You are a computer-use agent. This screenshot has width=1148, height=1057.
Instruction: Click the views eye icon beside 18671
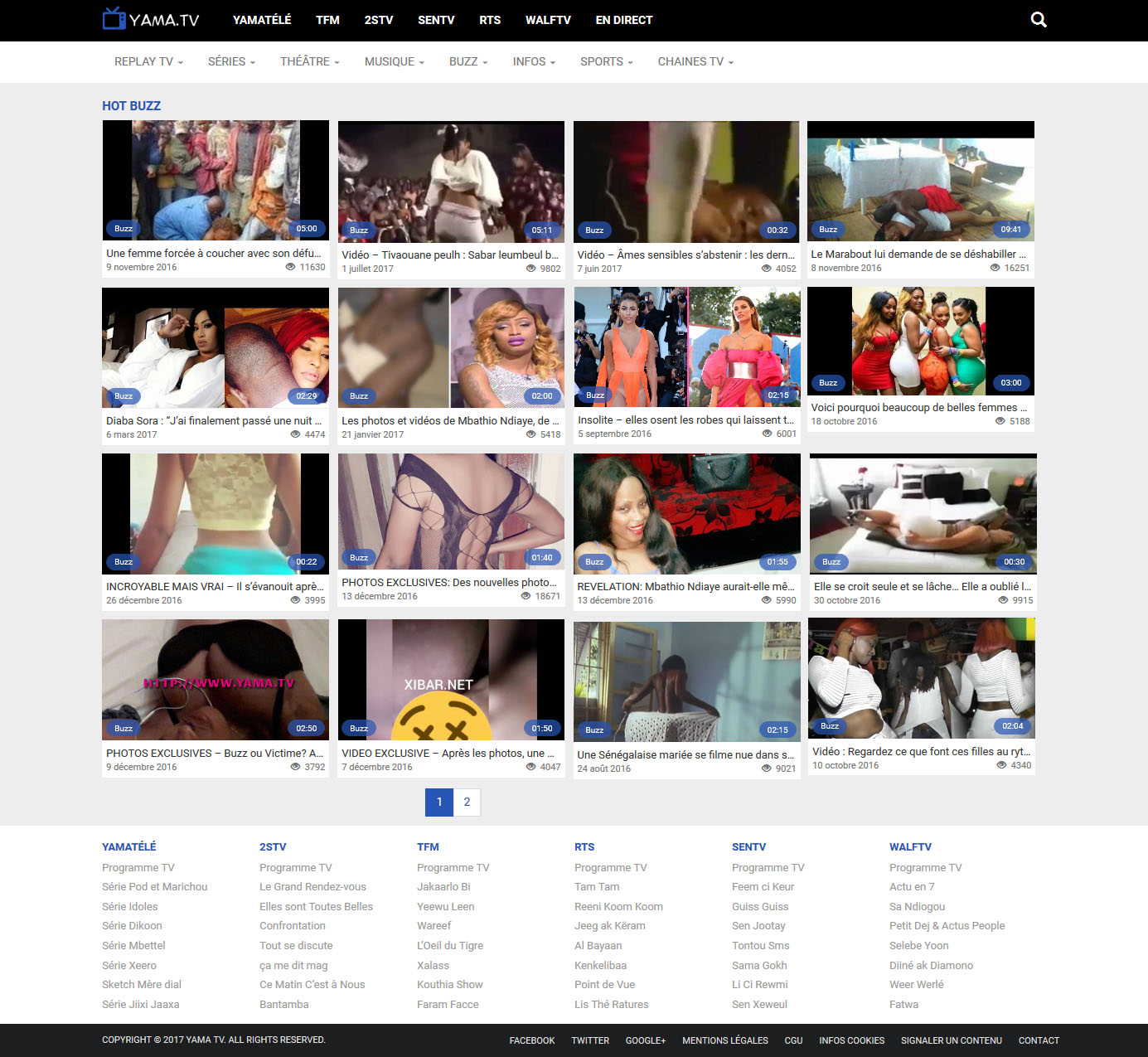[526, 596]
